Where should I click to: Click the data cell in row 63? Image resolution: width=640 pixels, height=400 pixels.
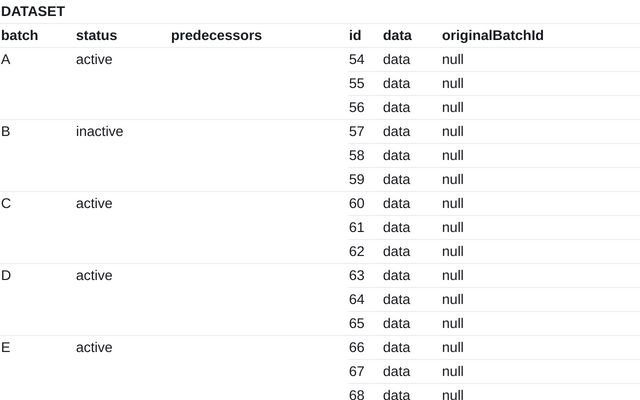tap(397, 275)
